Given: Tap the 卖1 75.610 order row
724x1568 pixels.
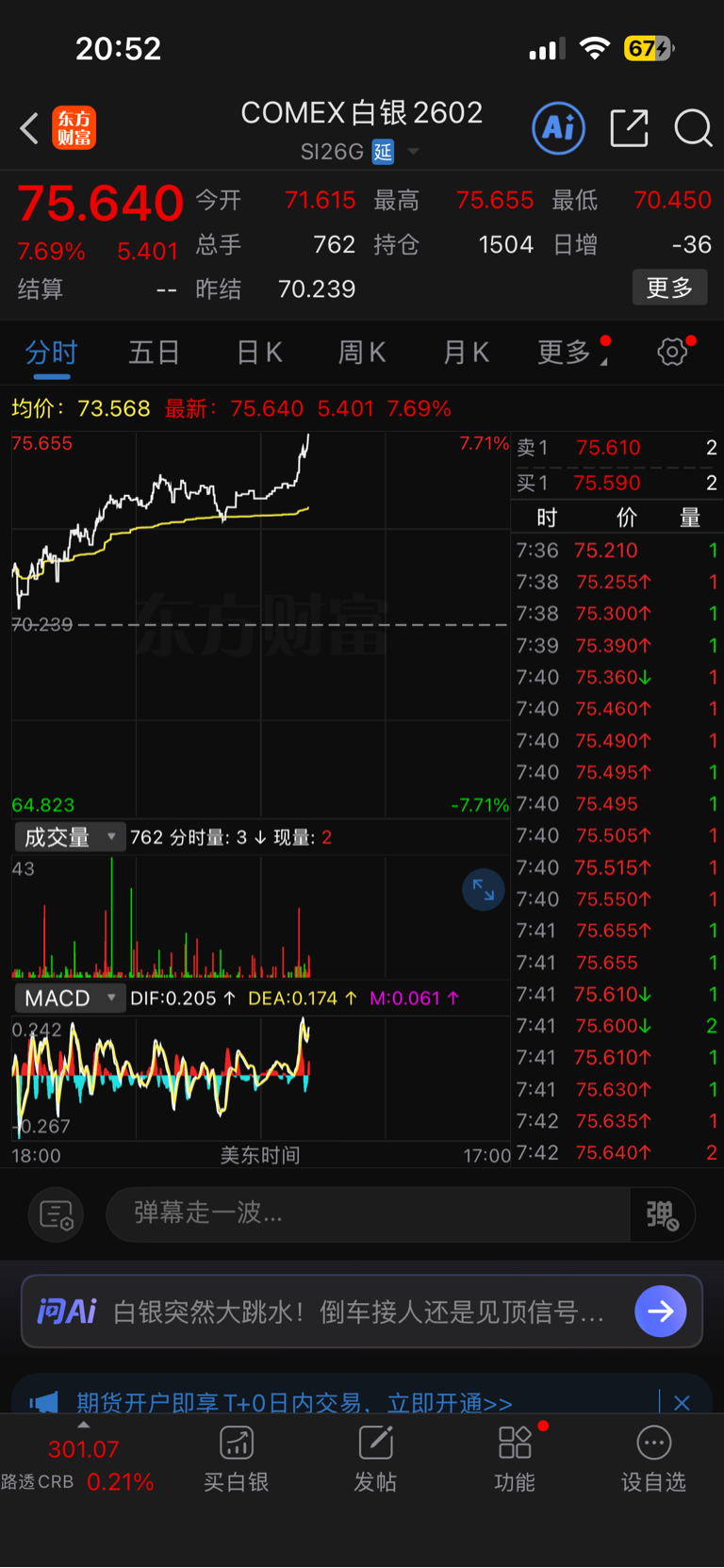Looking at the screenshot, I should point(617,448).
